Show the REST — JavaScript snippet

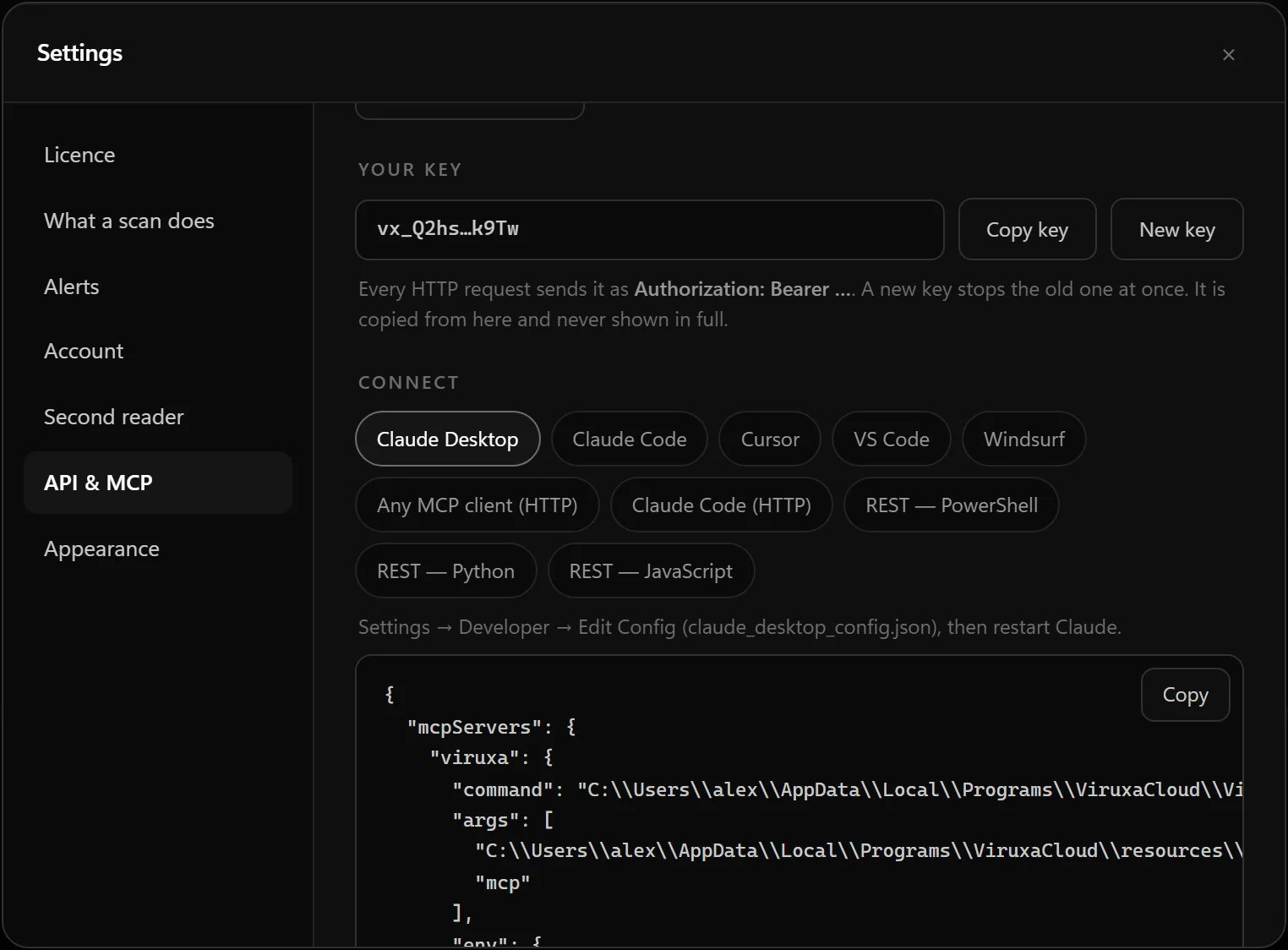[652, 571]
